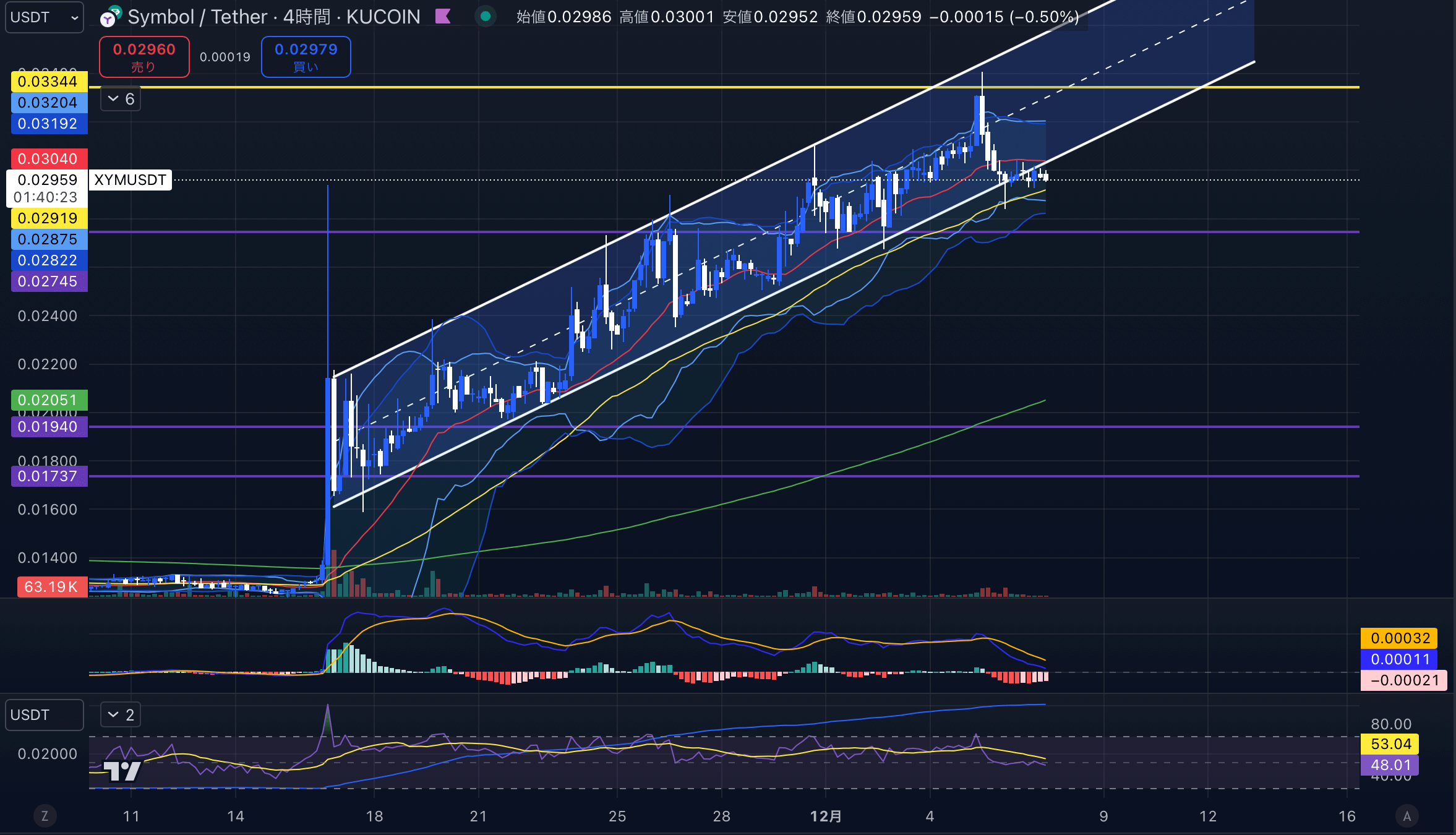Viewport: 1456px width, 835px height.
Task: Click the green market status dot
Action: point(486,17)
